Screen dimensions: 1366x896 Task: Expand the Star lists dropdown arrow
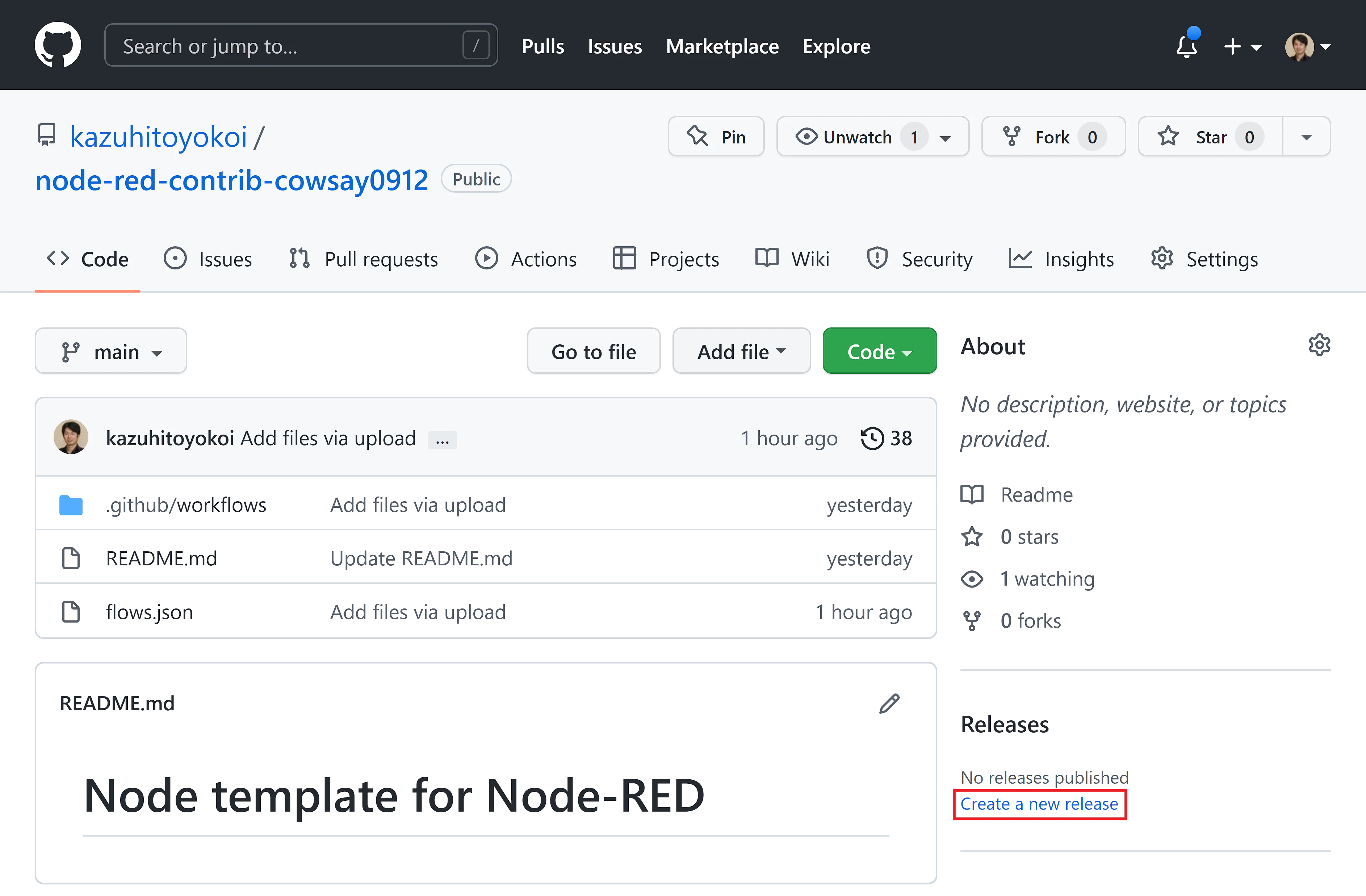tap(1306, 137)
